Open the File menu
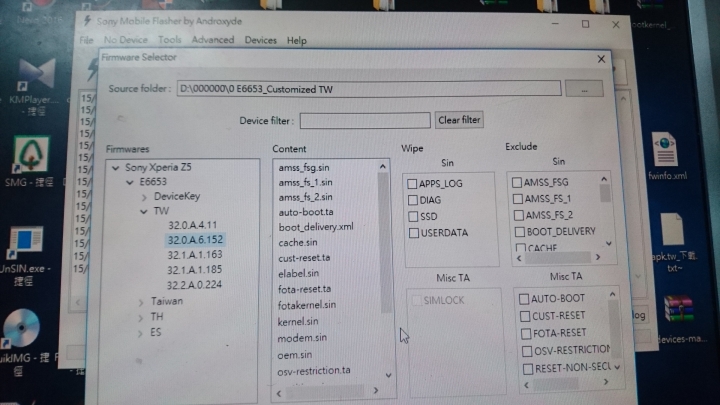The height and width of the screenshot is (405, 720). click(x=86, y=40)
